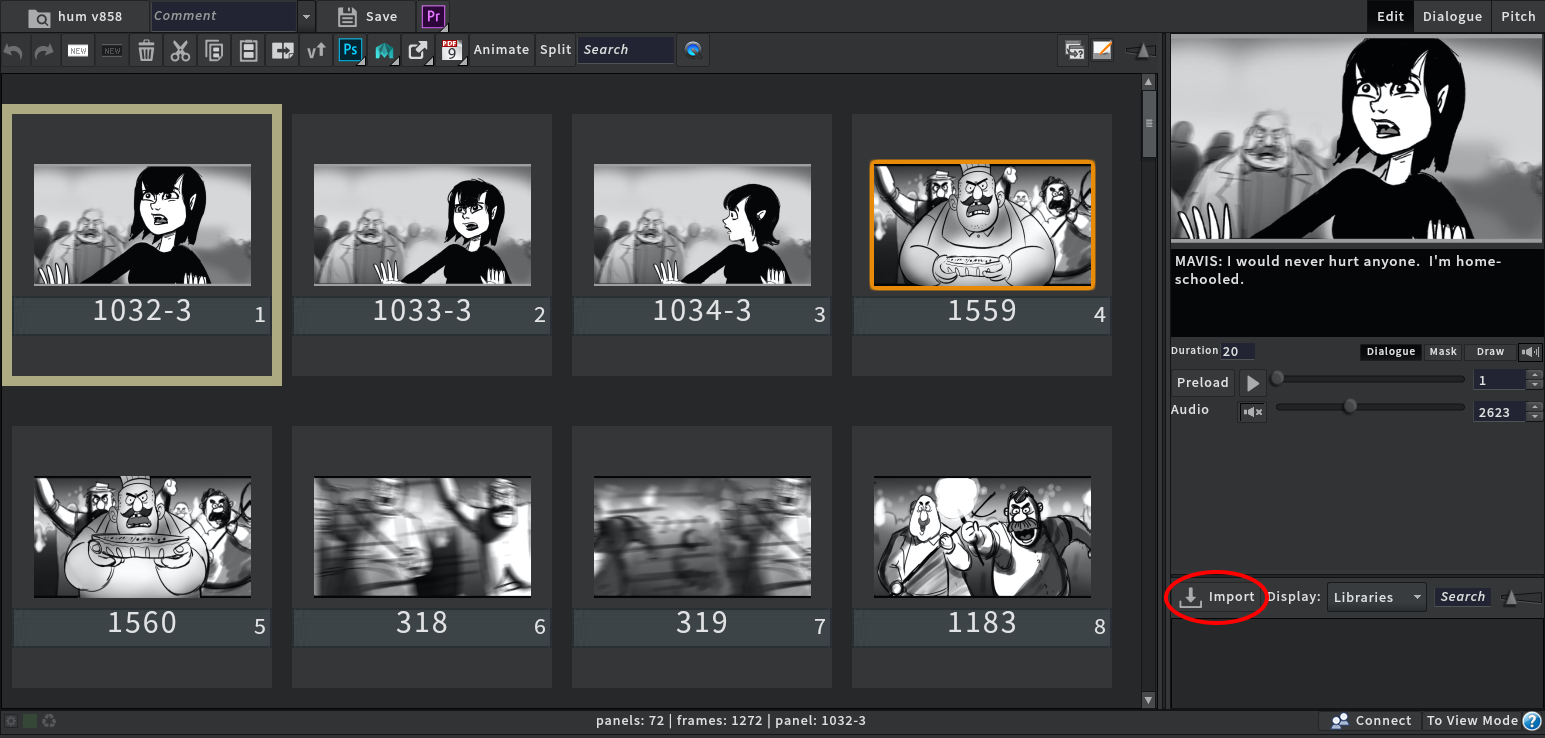Click the Duration field showing 20
The image size is (1545, 738).
1238,352
